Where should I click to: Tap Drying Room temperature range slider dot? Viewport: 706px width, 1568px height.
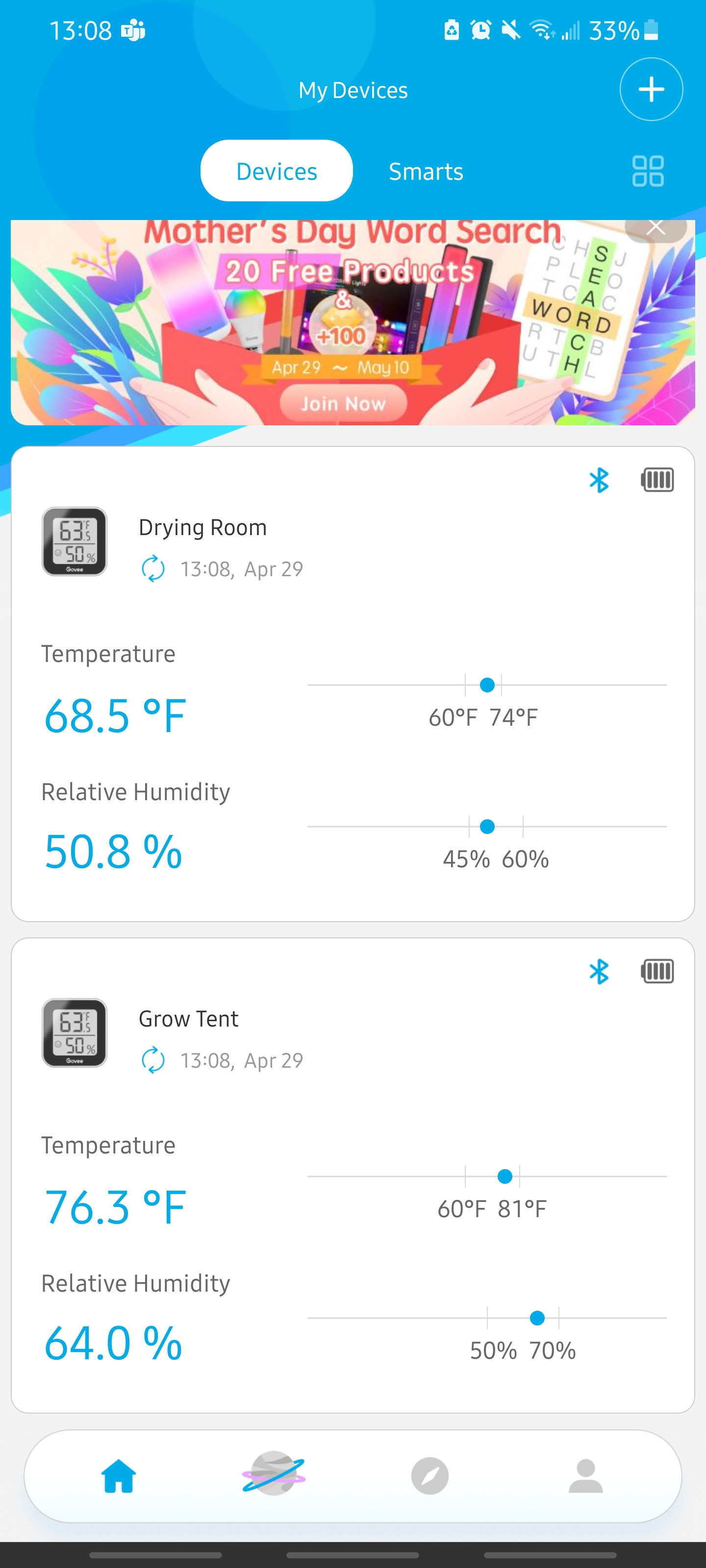487,685
